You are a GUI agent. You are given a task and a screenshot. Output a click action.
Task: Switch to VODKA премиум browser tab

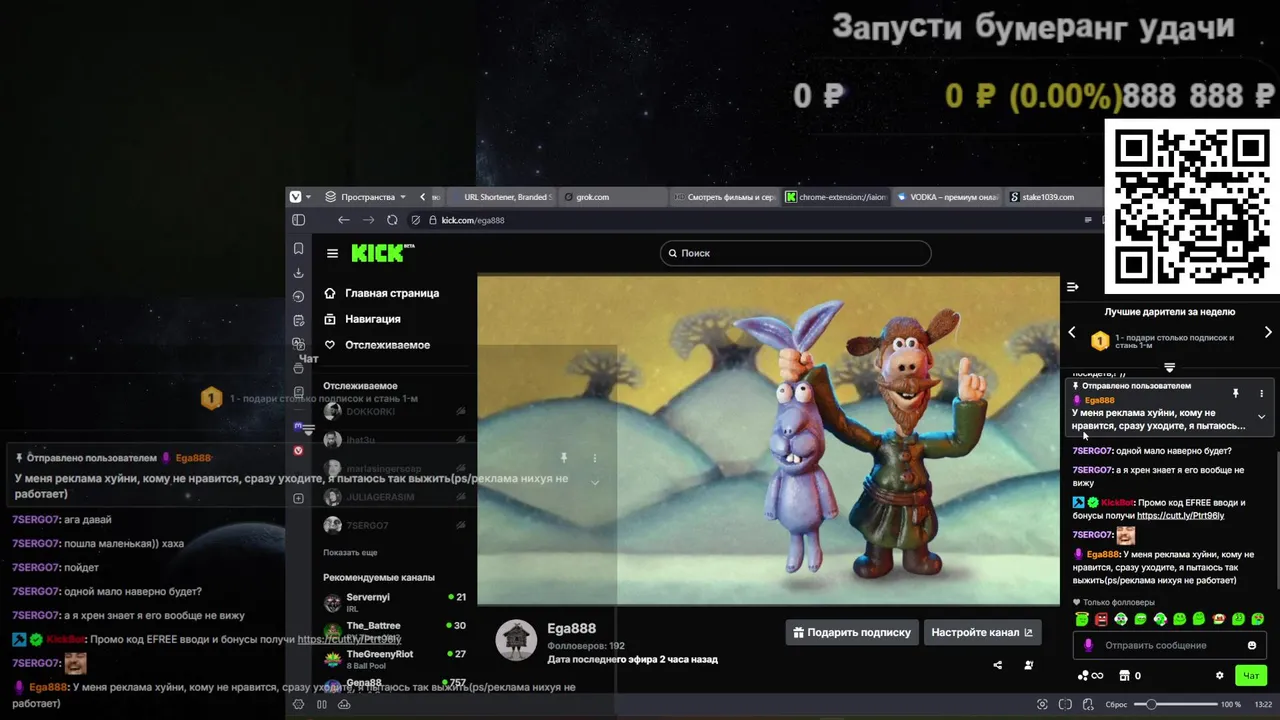click(947, 197)
